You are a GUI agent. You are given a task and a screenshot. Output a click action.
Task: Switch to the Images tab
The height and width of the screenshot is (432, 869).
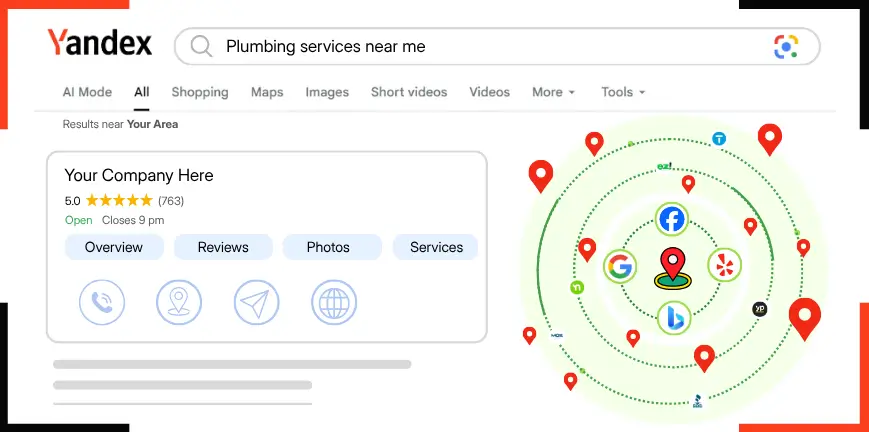(x=327, y=92)
